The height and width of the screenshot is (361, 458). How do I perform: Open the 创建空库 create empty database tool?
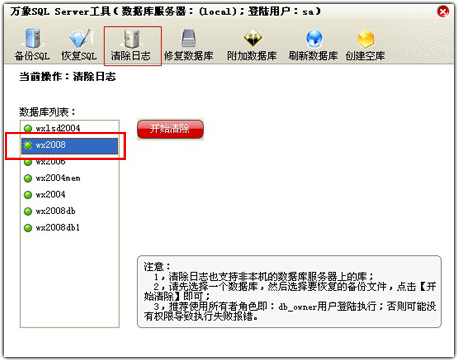[365, 45]
